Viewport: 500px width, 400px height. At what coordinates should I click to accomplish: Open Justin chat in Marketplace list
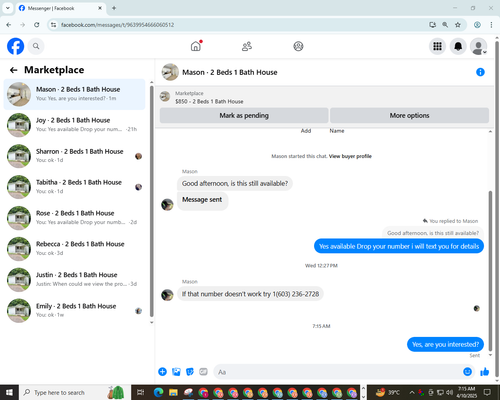tap(74, 280)
